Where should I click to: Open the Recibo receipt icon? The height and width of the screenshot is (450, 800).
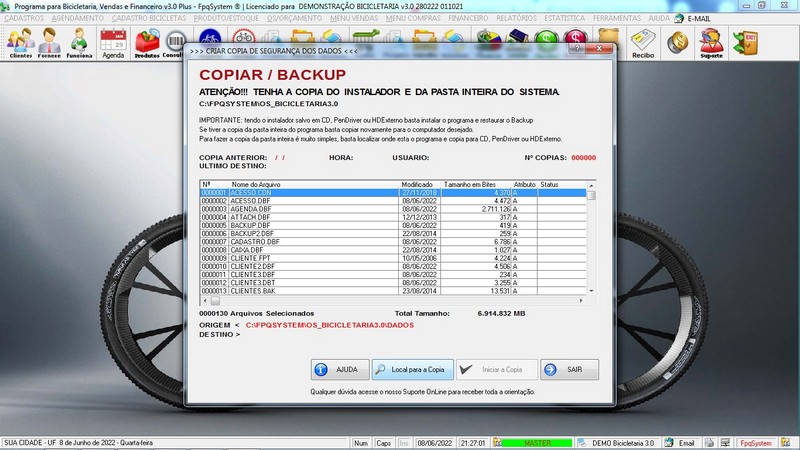point(643,43)
